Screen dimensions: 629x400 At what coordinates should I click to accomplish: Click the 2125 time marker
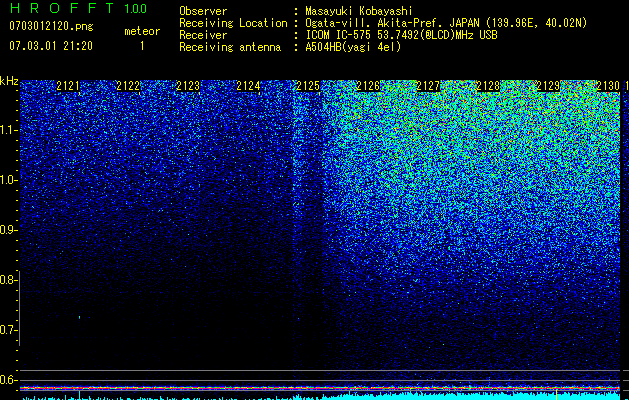point(308,86)
